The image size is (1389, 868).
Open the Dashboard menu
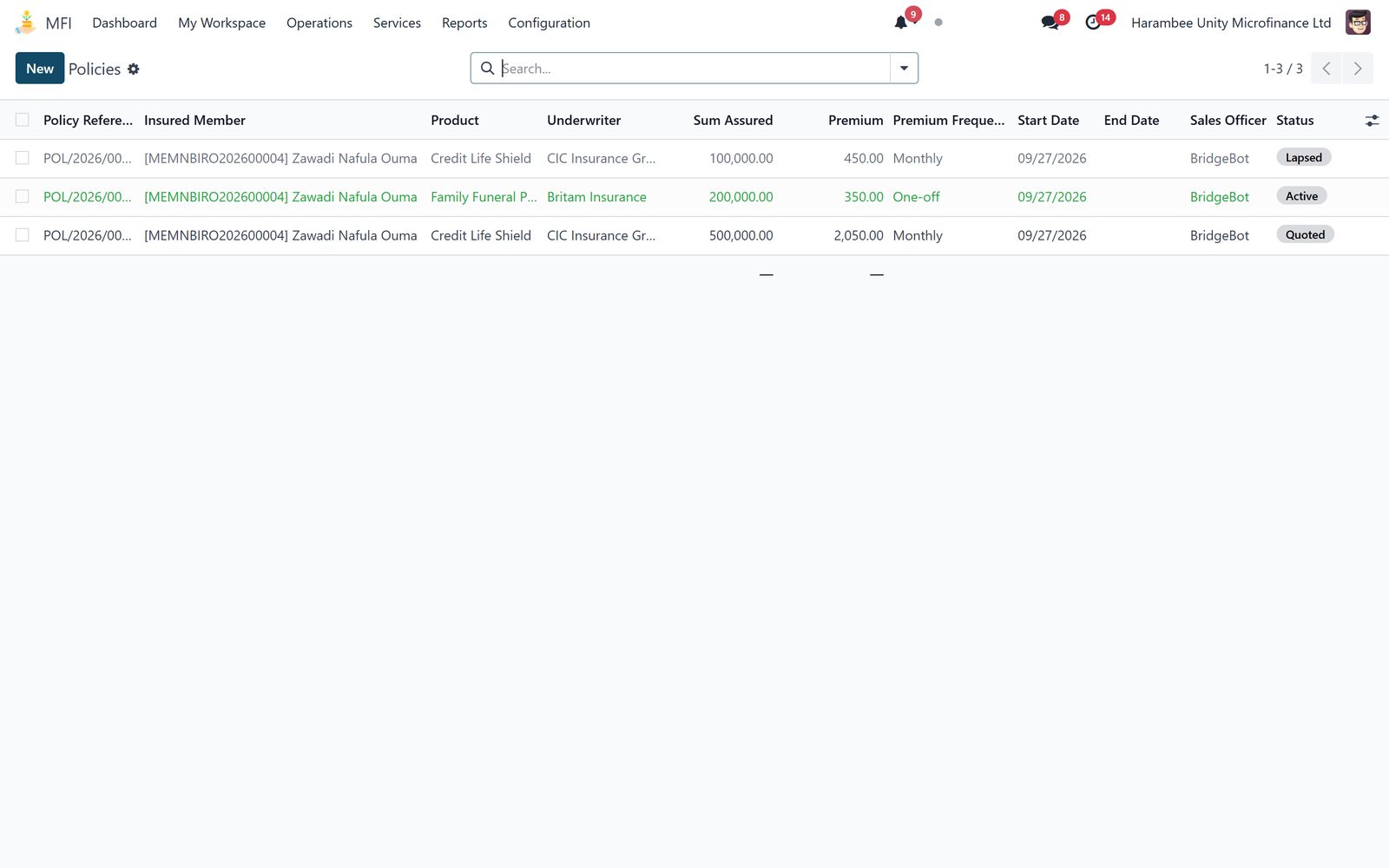click(x=125, y=23)
